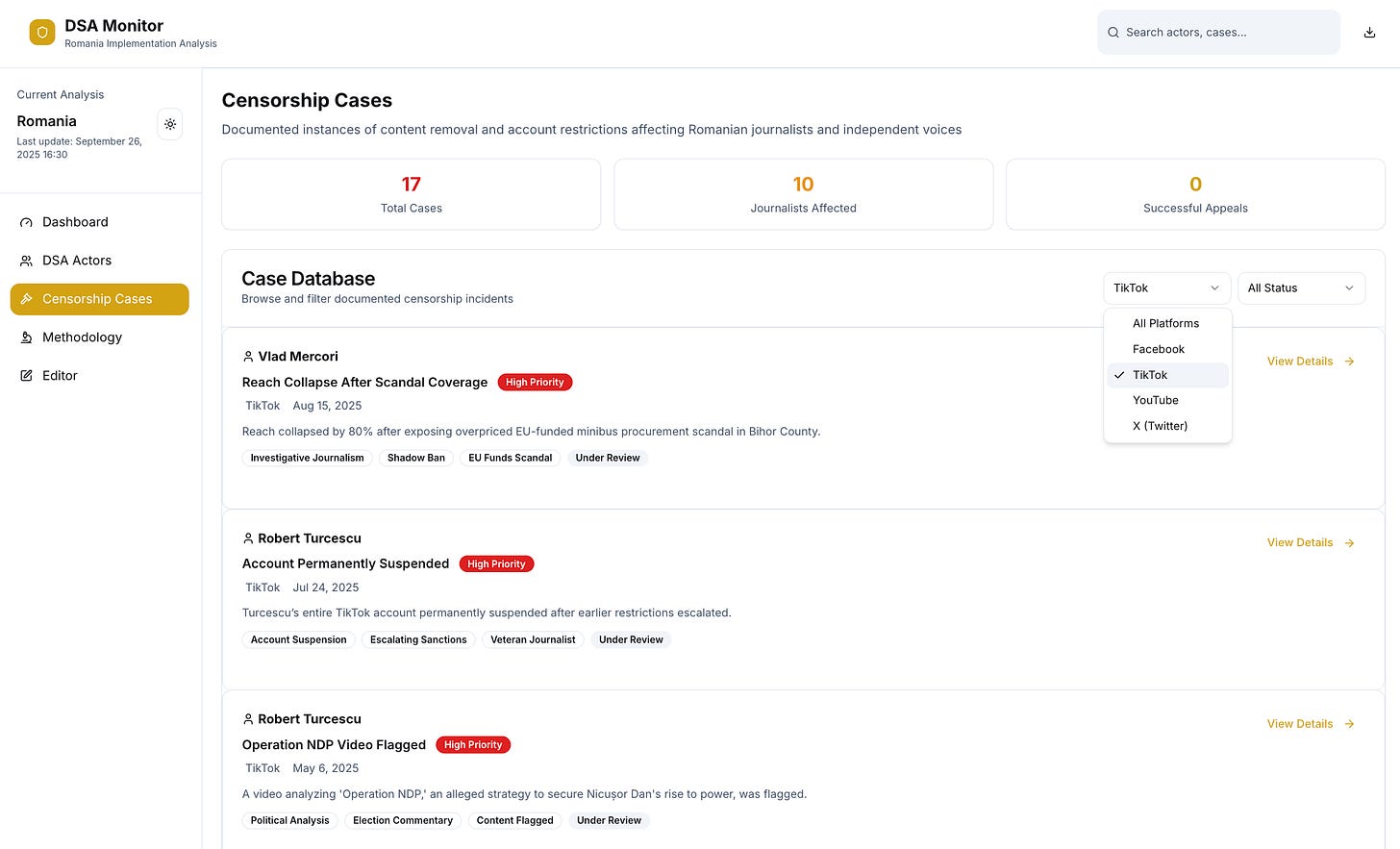This screenshot has width=1400, height=849.
Task: Click Under Review tag on Account Suspended case
Action: pyautogui.click(x=631, y=640)
